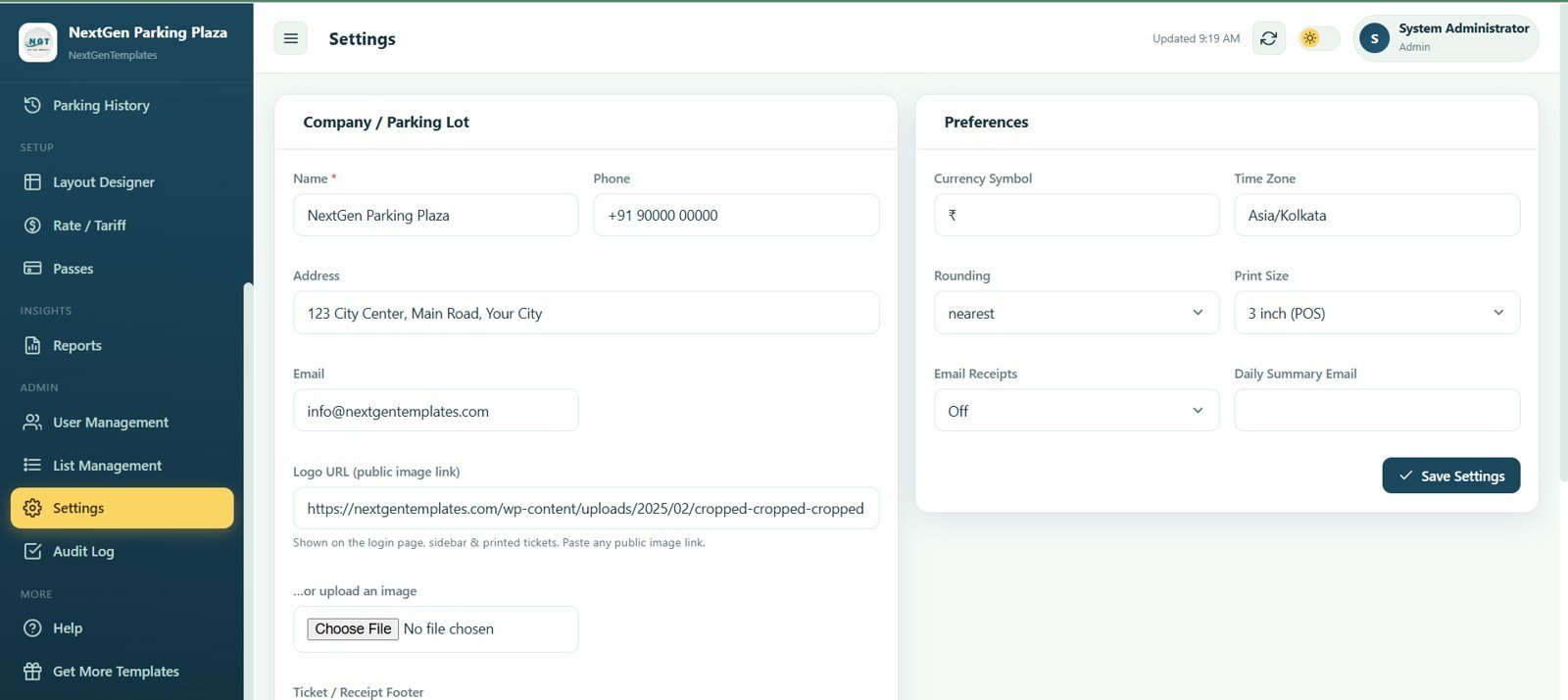The image size is (1568, 700).
Task: Edit the Email input field
Action: click(435, 411)
